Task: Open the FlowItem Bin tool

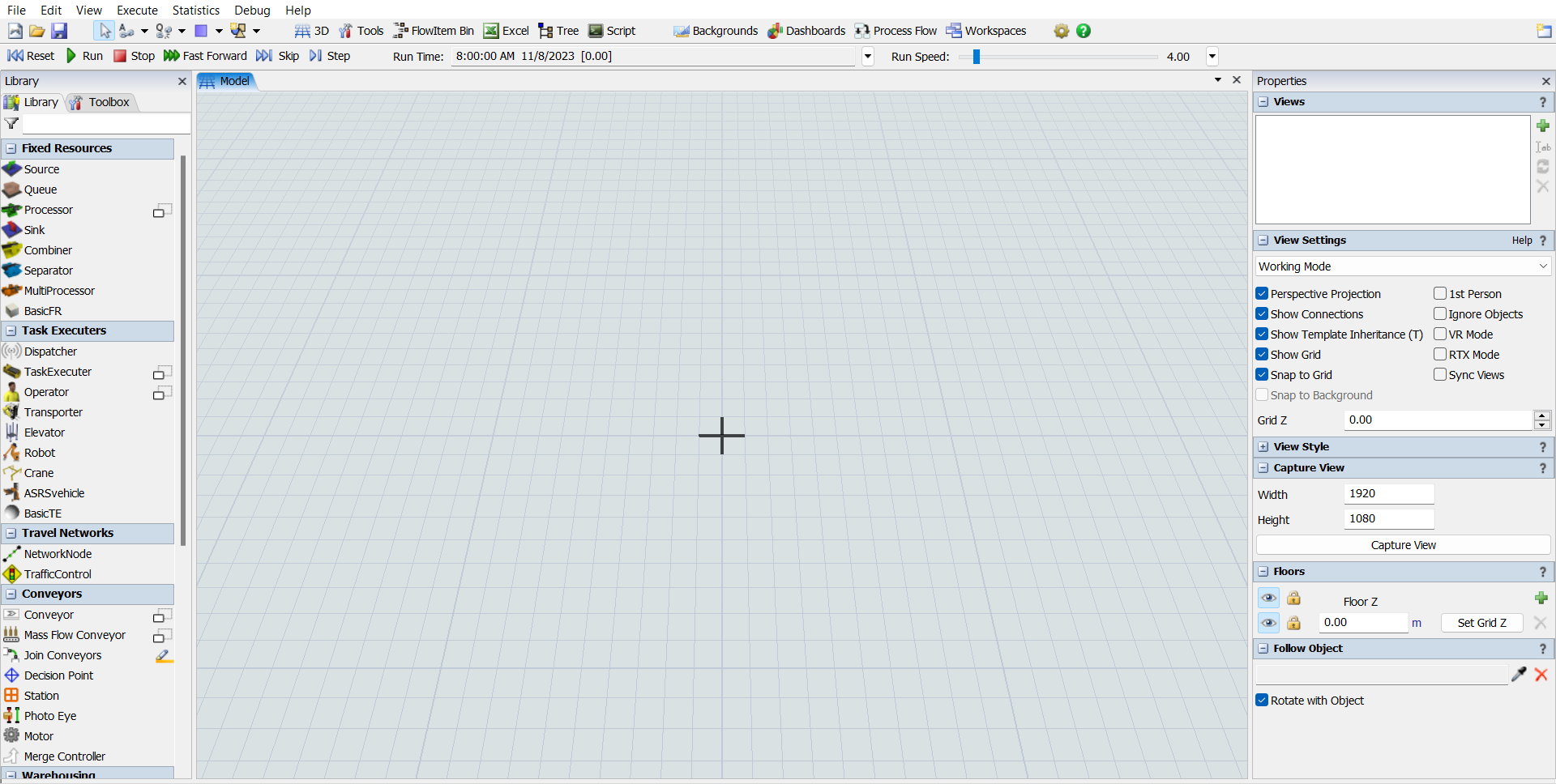Action: pos(434,31)
